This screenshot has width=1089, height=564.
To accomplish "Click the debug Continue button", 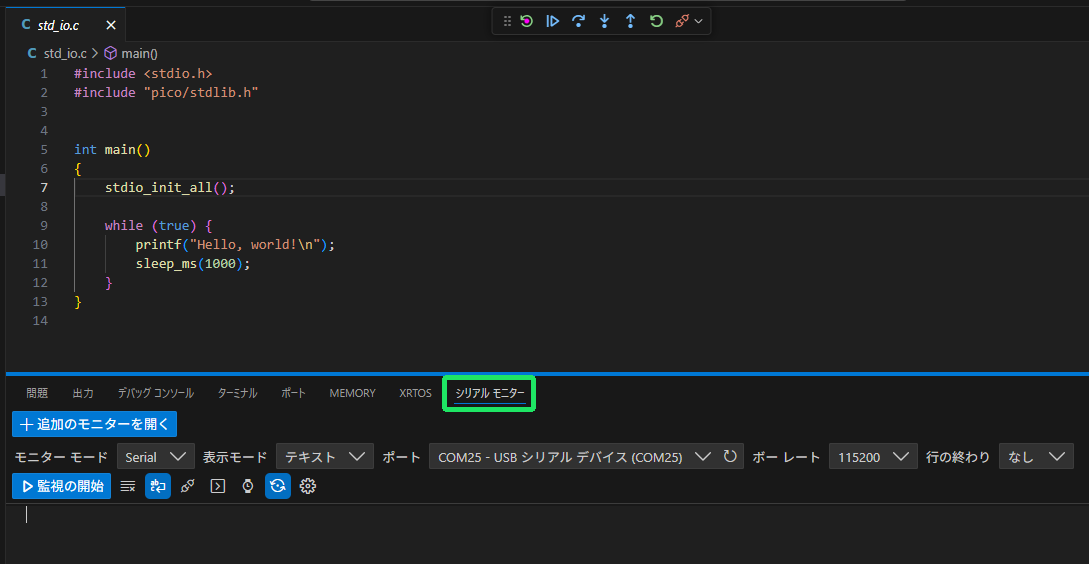I will [552, 21].
